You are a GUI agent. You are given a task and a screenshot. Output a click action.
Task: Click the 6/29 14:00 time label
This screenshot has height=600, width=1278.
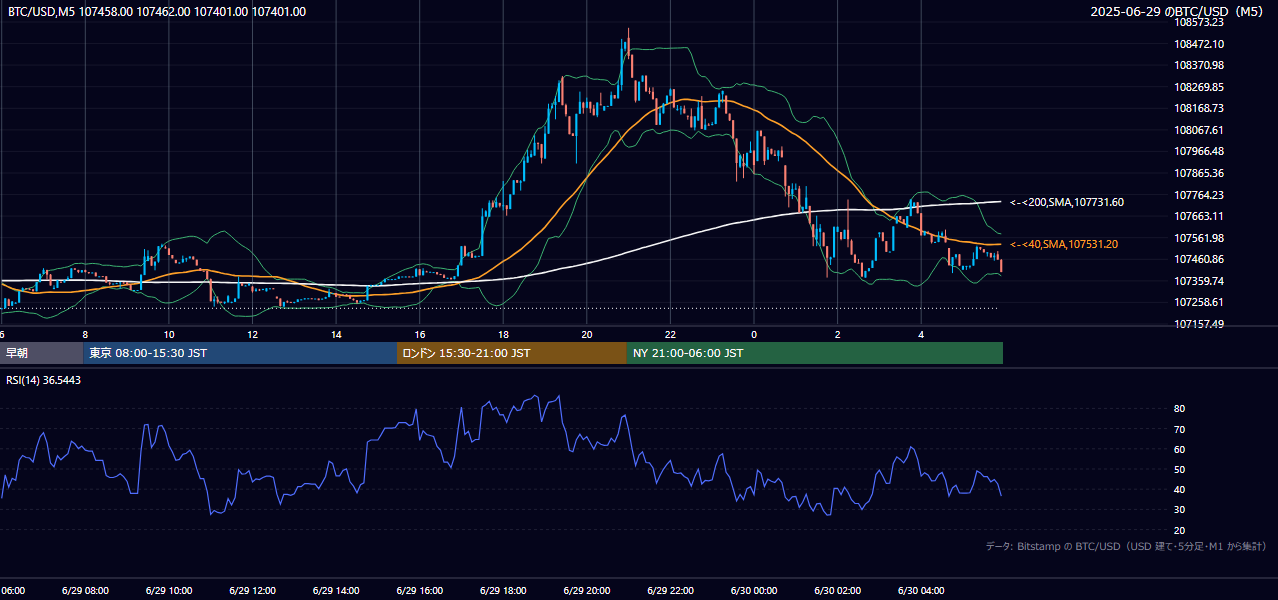336,590
